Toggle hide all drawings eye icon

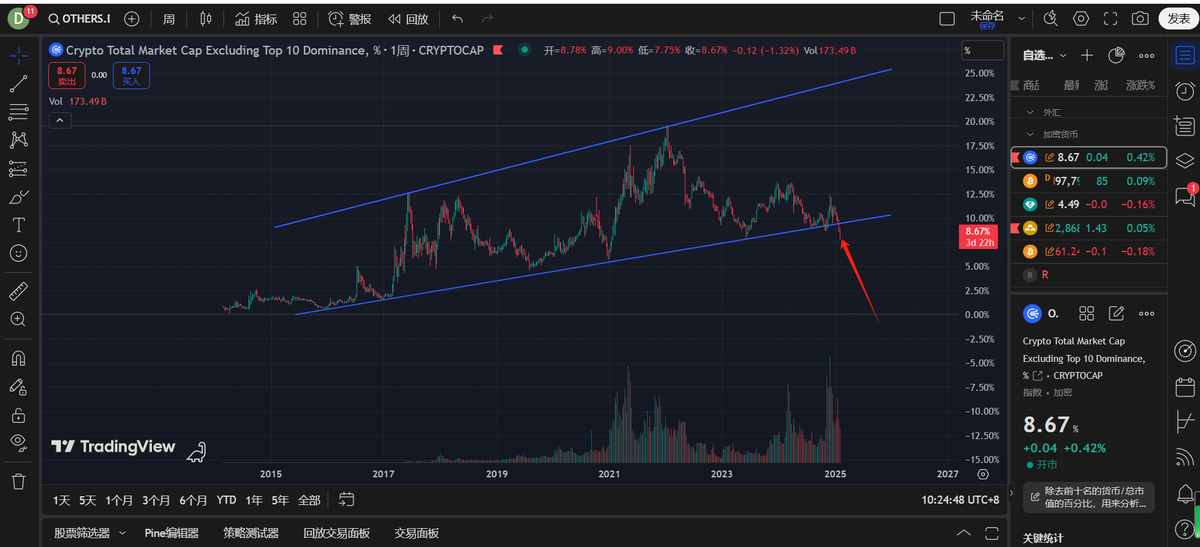[x=18, y=442]
